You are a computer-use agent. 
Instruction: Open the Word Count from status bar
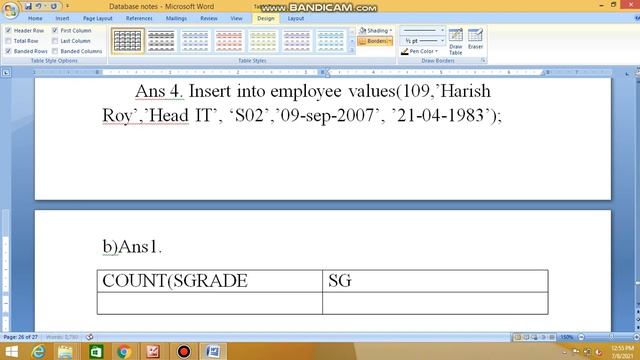click(x=62, y=337)
